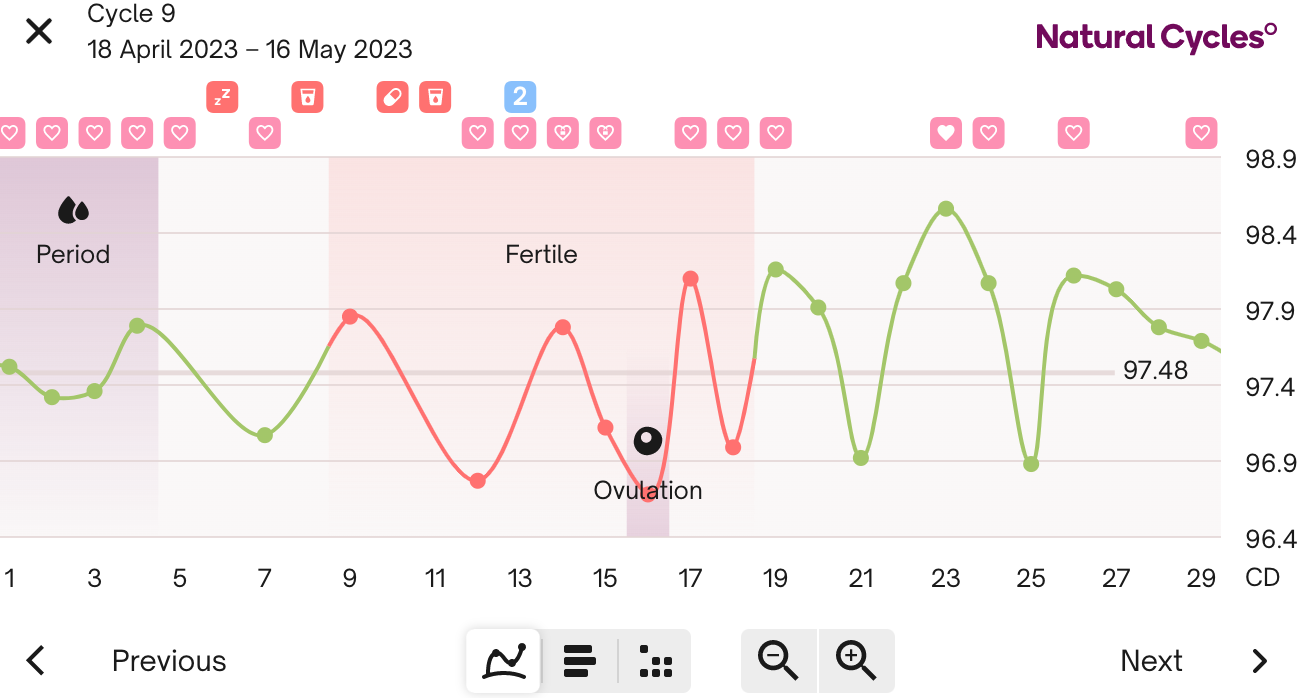Click the blue number 2 badge
This screenshot has width=1310, height=698.
pos(520,97)
